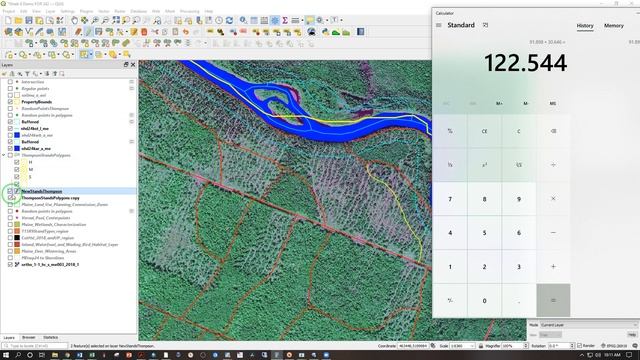Open the Raster menu
Viewport: 640px width, 360px height.
[120, 11]
